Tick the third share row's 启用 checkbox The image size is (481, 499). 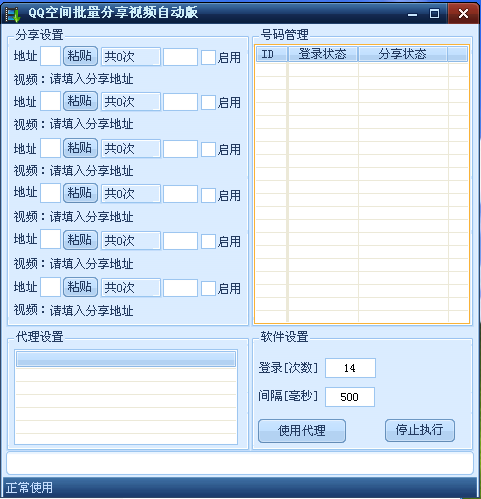point(208,149)
